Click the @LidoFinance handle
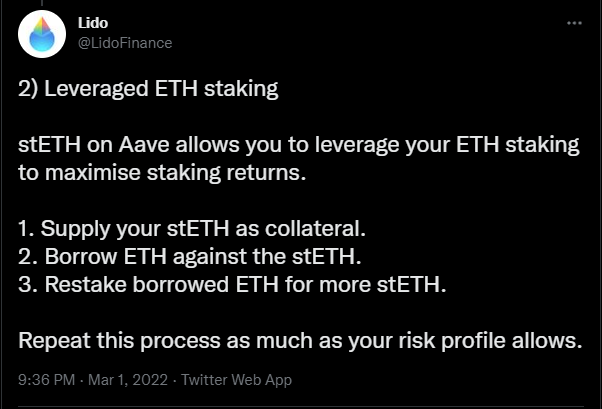602x409 pixels. point(123,42)
